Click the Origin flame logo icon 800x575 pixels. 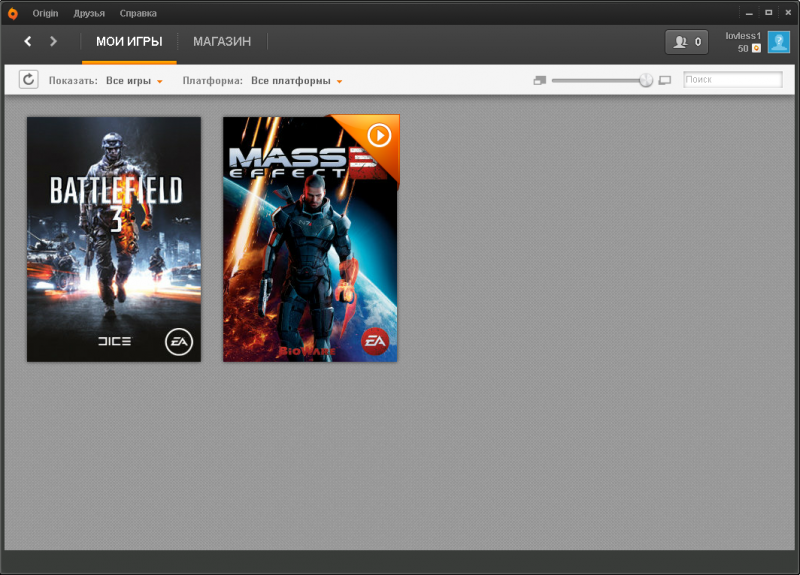point(13,13)
